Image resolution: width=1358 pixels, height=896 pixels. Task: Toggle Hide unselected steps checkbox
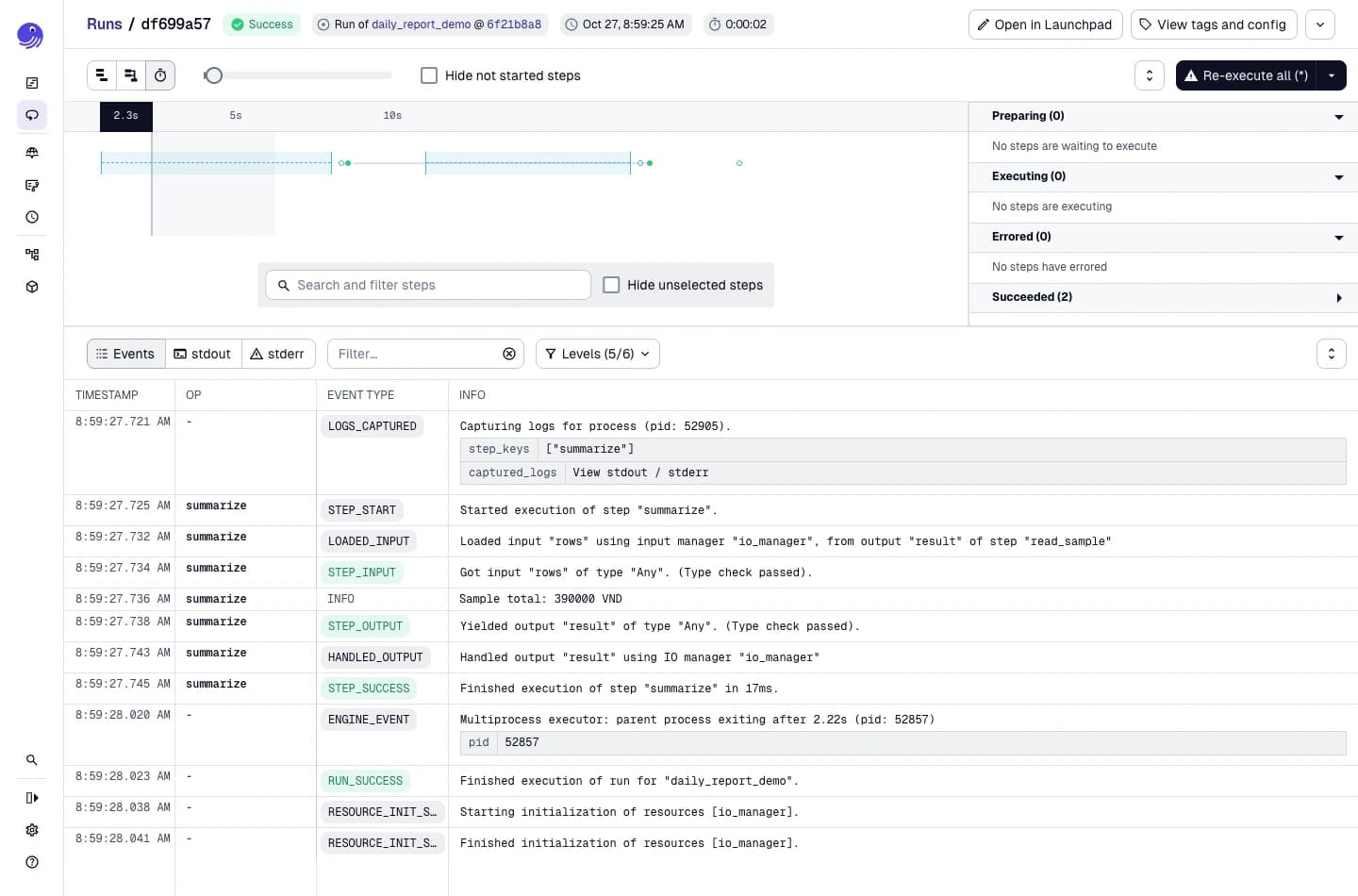[x=611, y=285]
